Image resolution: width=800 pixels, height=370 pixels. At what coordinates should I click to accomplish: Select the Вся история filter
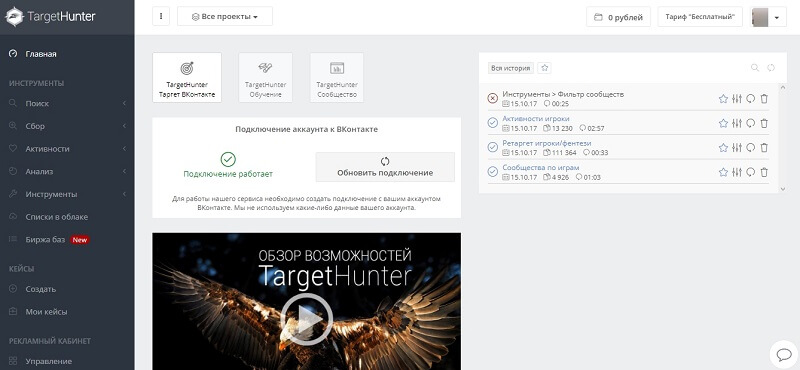(511, 68)
